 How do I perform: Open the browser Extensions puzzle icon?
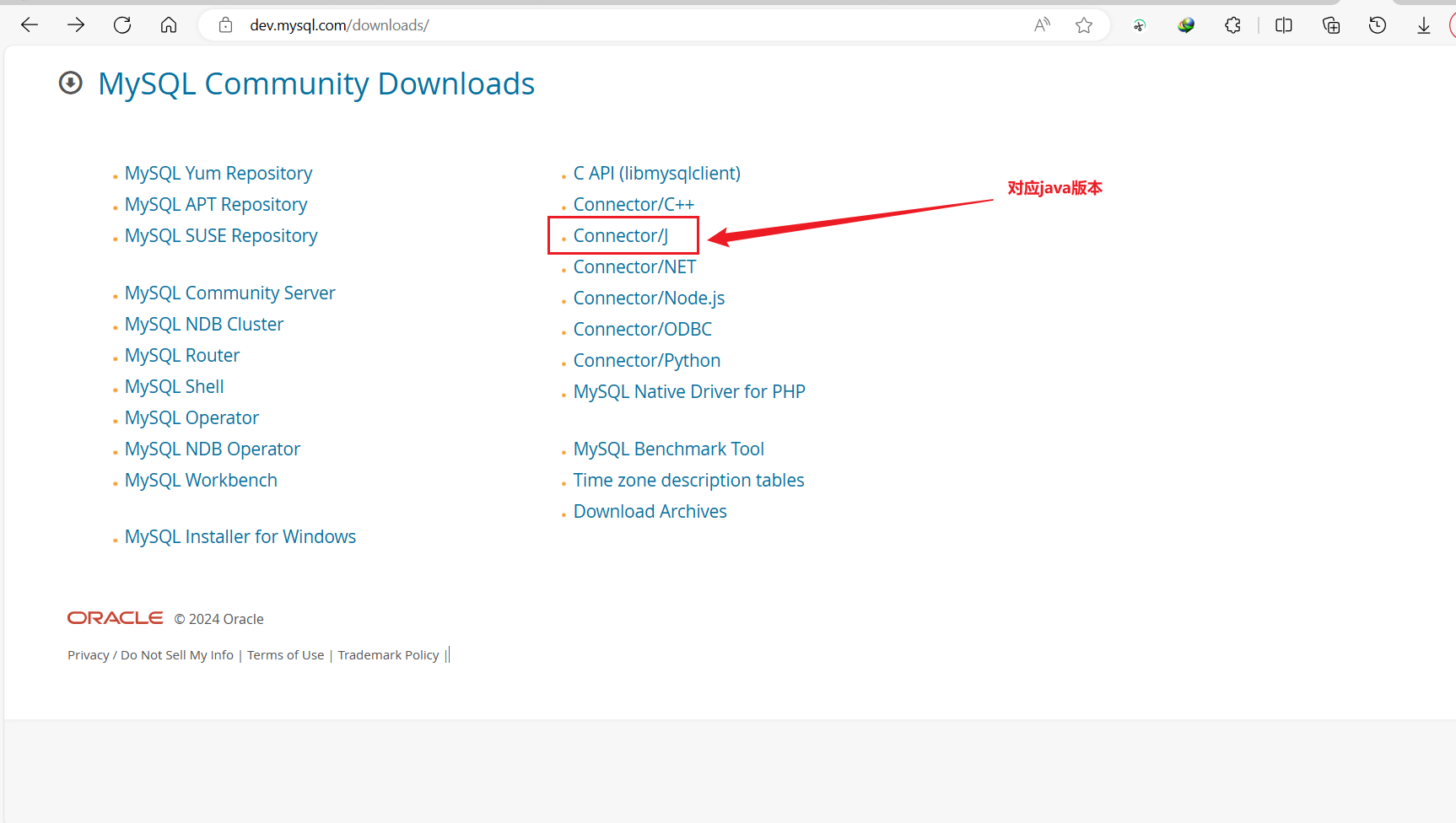click(1232, 25)
